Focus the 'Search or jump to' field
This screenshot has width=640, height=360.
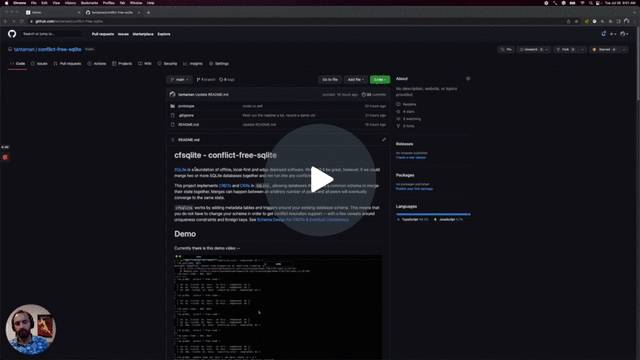click(53, 34)
